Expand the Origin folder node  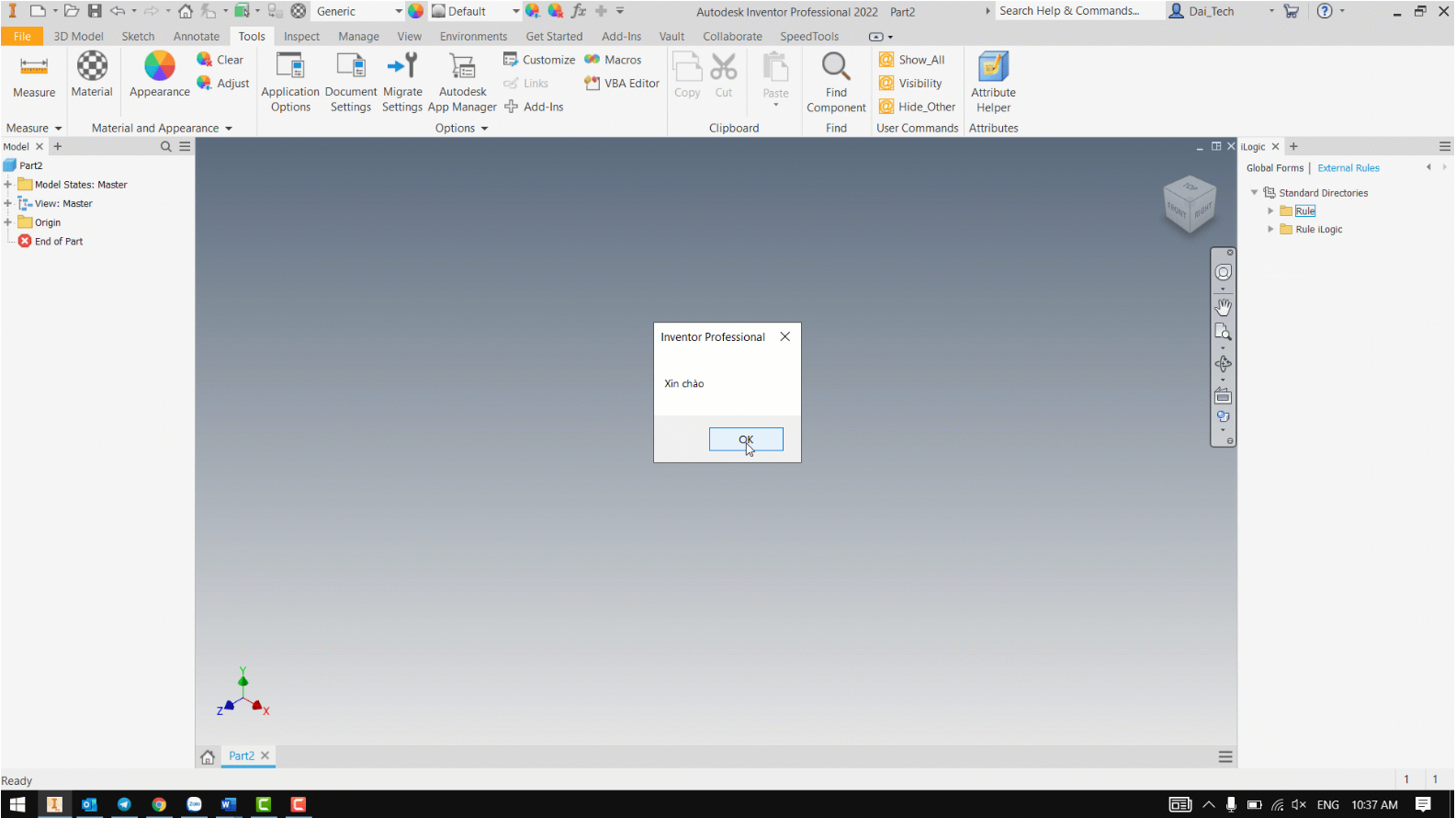point(7,222)
